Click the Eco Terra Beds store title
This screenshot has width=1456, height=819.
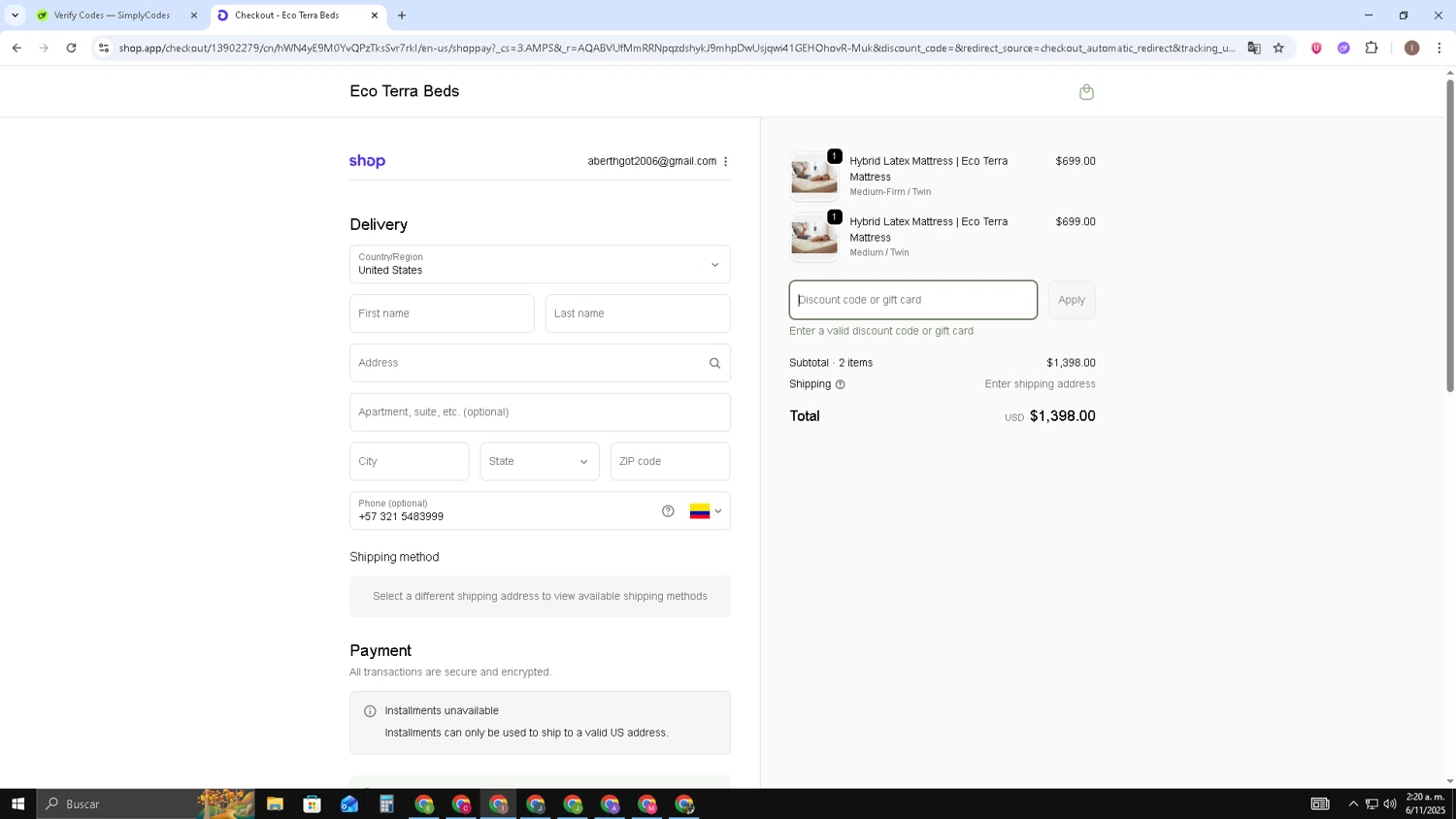click(405, 91)
